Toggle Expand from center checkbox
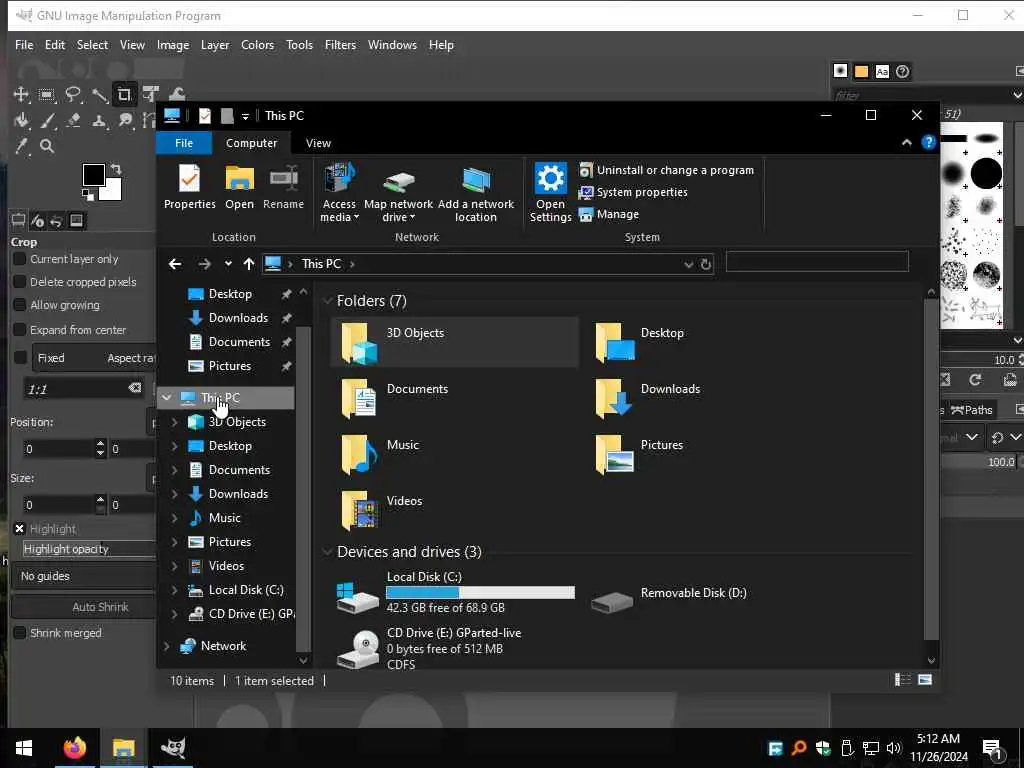Screen dimensions: 1024x768 [x=20, y=330]
